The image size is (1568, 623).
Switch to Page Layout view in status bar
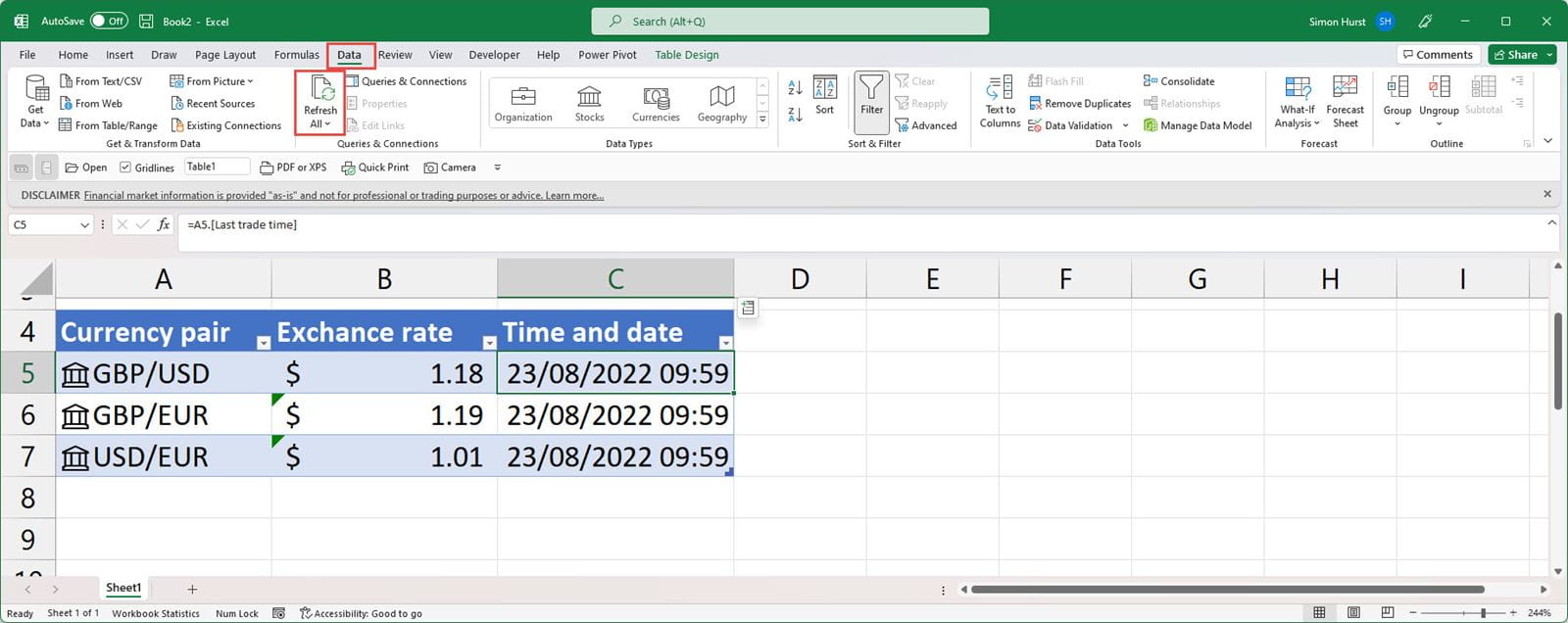click(x=1353, y=612)
